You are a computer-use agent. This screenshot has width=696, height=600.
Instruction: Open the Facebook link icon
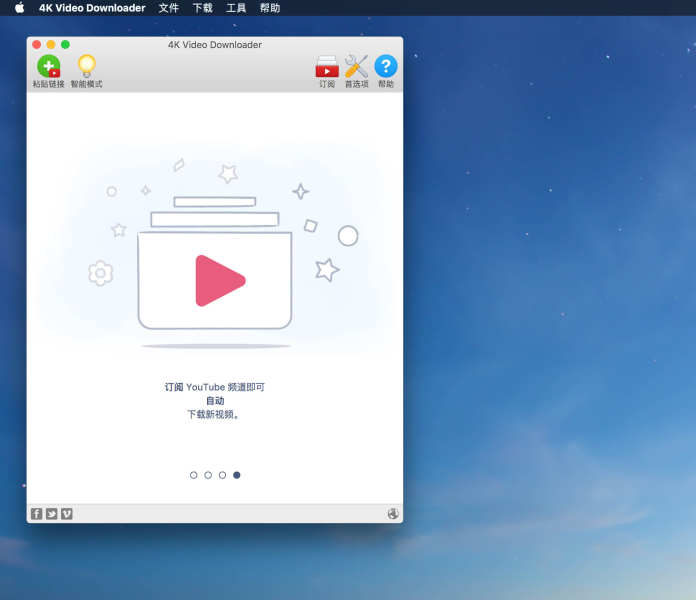[x=37, y=514]
